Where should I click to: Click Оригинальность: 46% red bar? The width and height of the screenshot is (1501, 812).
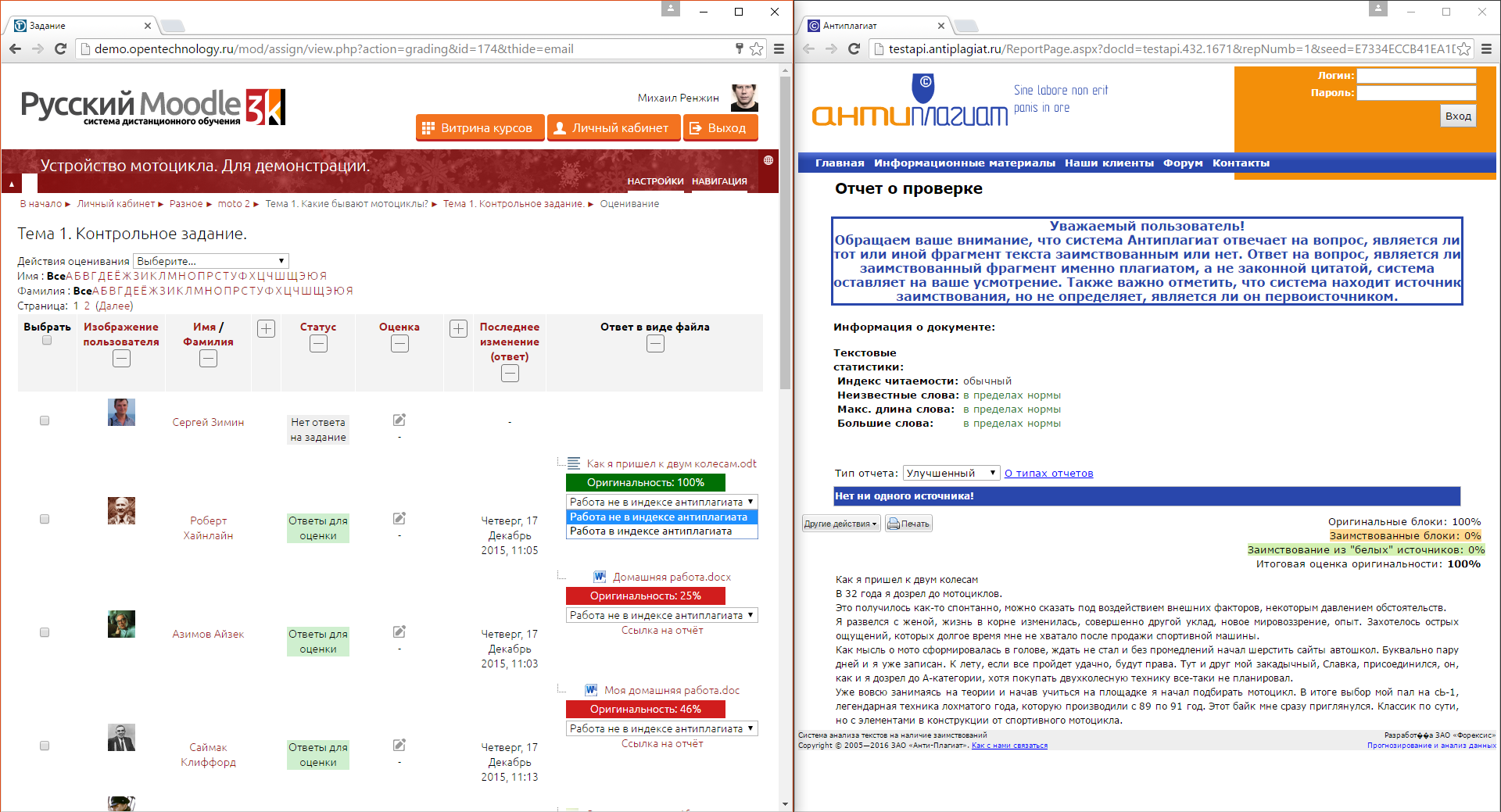click(x=646, y=710)
